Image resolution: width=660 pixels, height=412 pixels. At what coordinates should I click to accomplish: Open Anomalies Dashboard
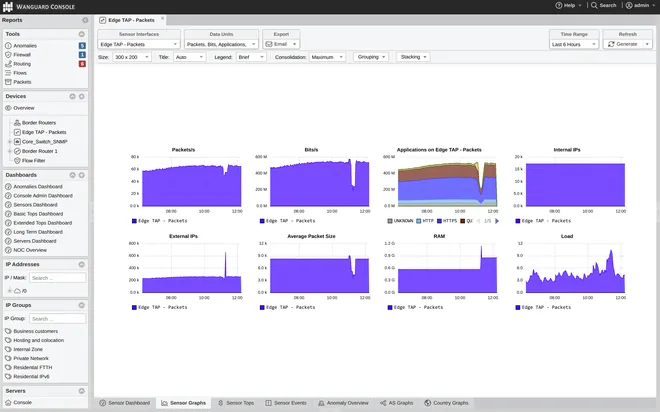(x=38, y=187)
